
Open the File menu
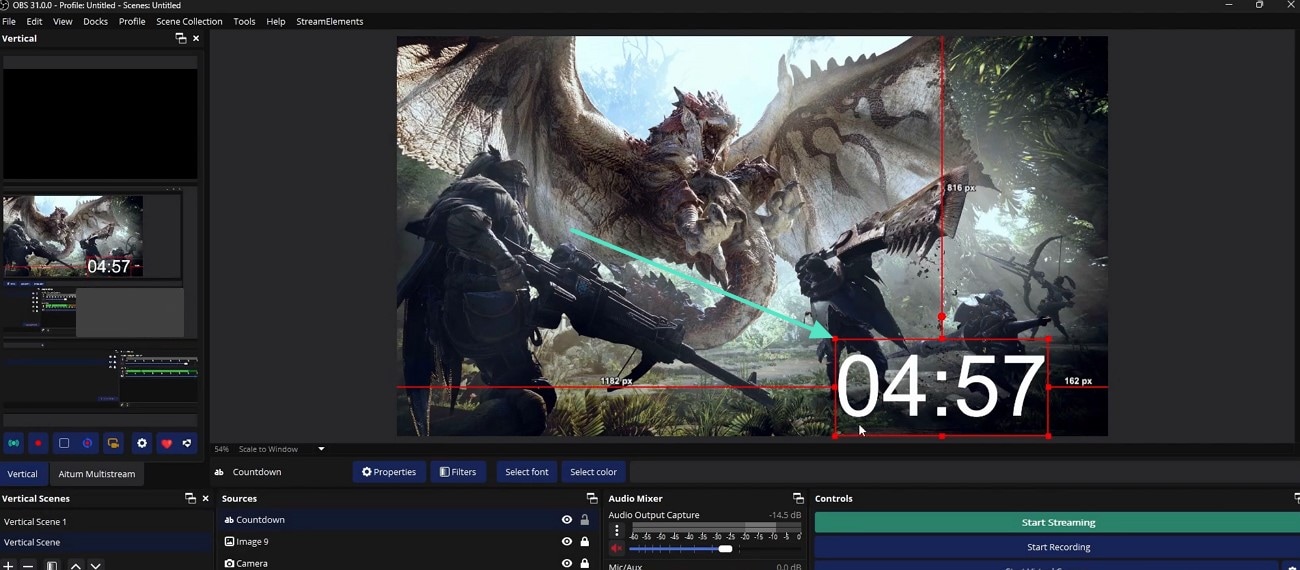[9, 21]
